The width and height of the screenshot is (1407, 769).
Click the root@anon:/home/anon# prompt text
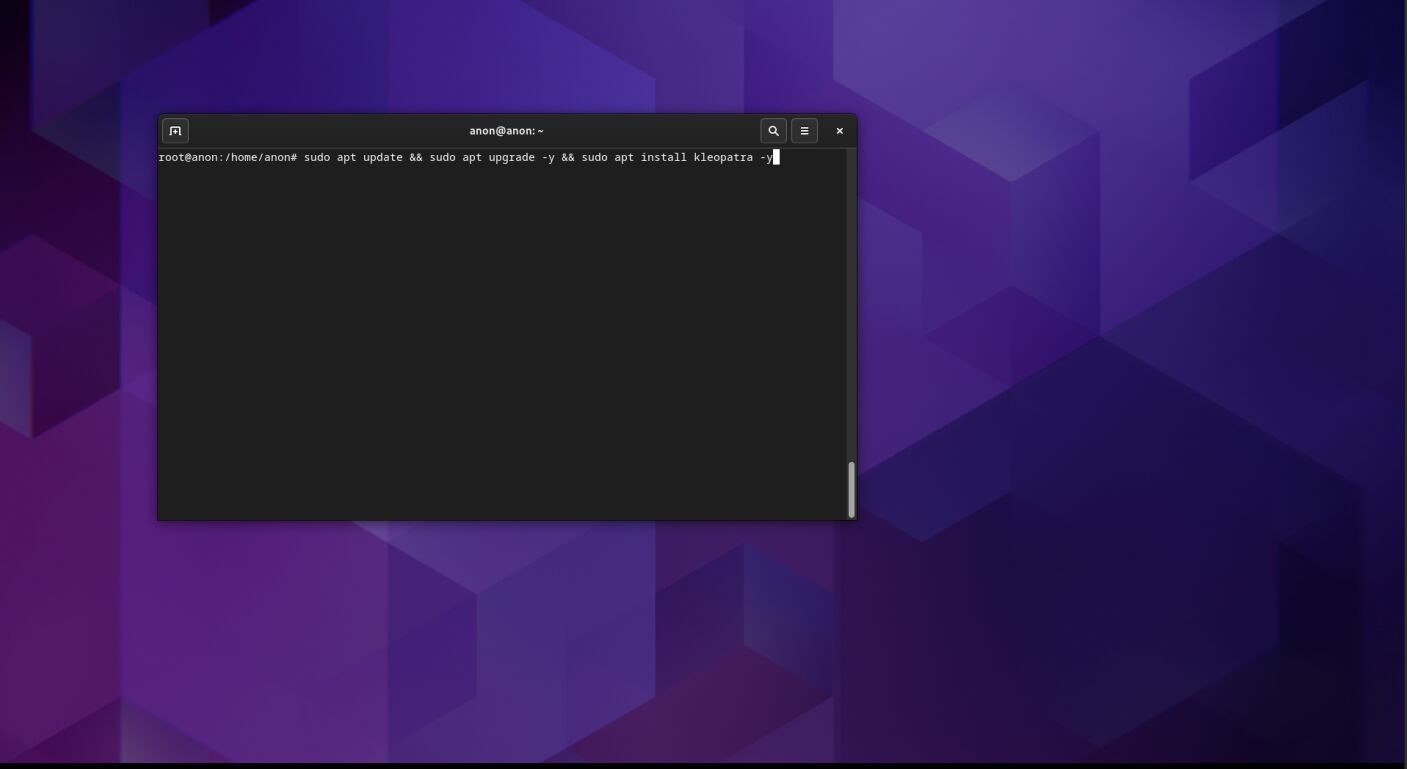click(228, 158)
